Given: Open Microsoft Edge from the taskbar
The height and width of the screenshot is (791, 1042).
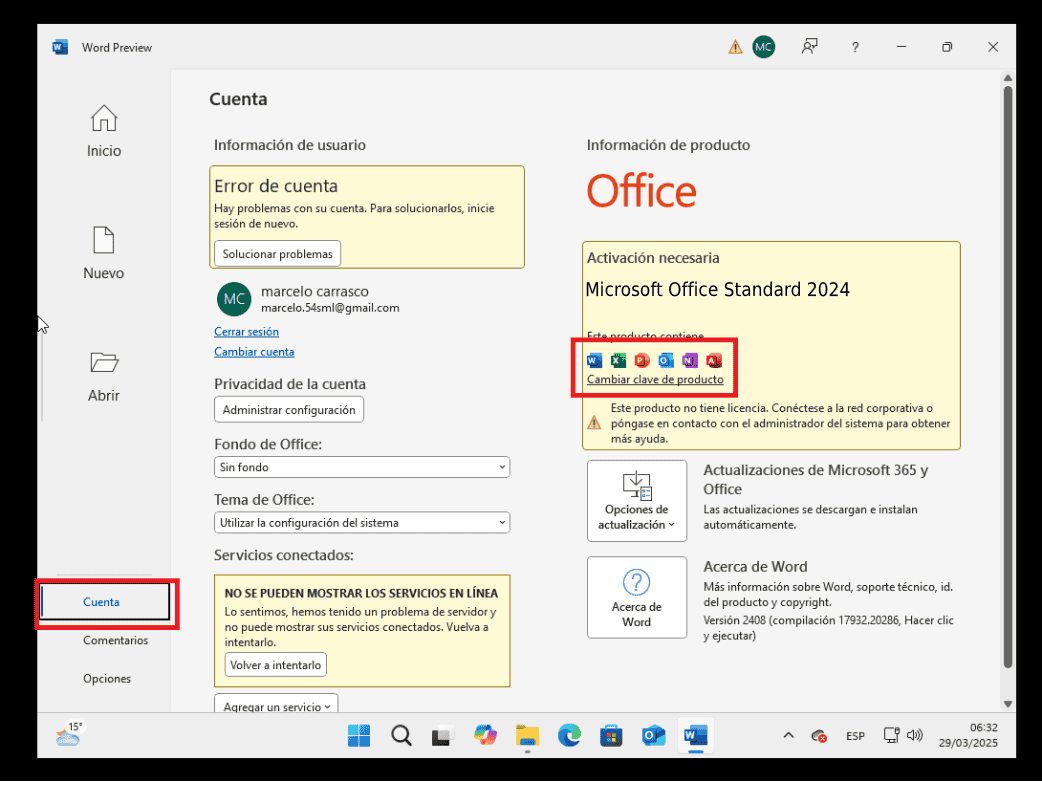Looking at the screenshot, I should (569, 736).
